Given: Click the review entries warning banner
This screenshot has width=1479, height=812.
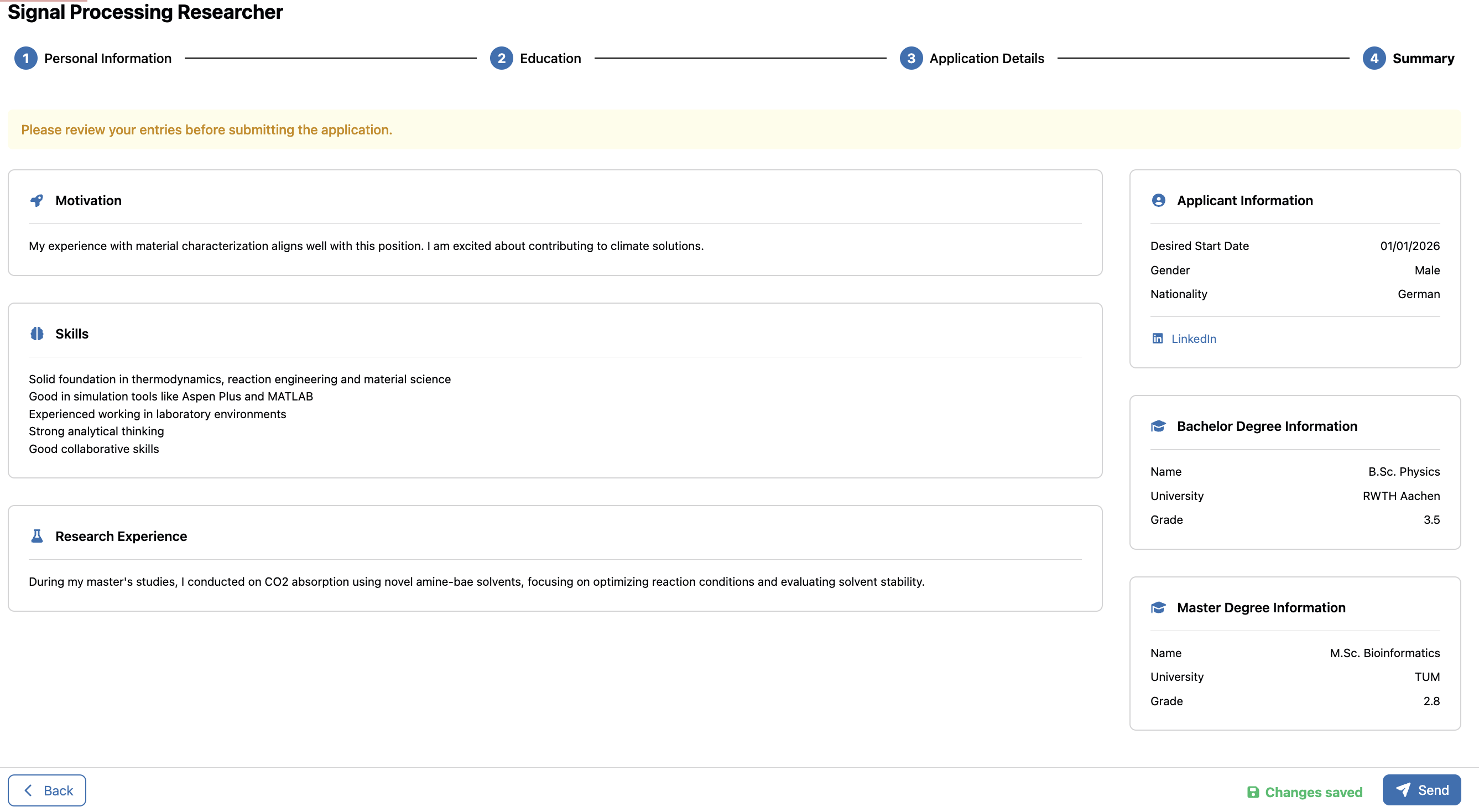Looking at the screenshot, I should point(207,130).
